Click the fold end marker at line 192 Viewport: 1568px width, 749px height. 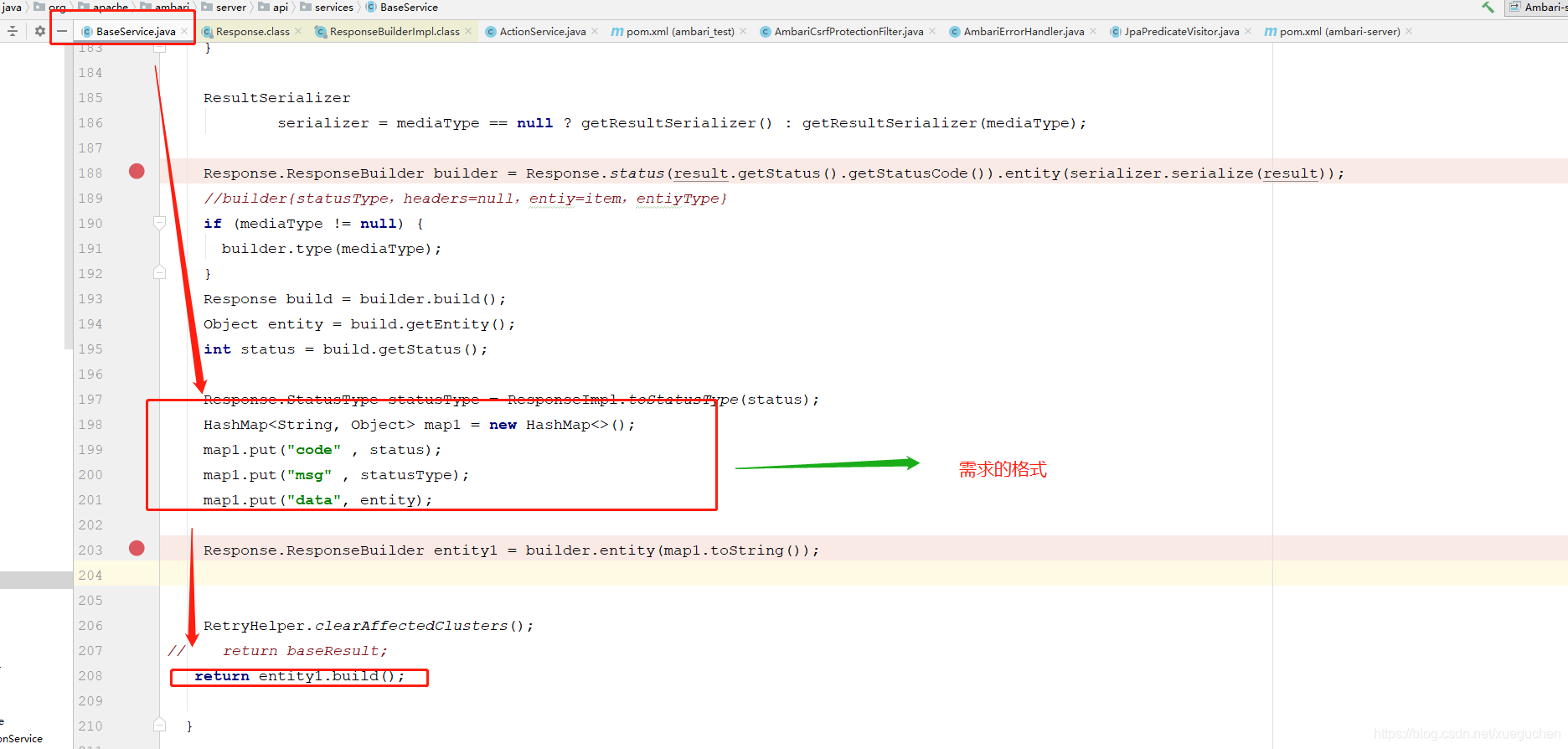pos(159,272)
